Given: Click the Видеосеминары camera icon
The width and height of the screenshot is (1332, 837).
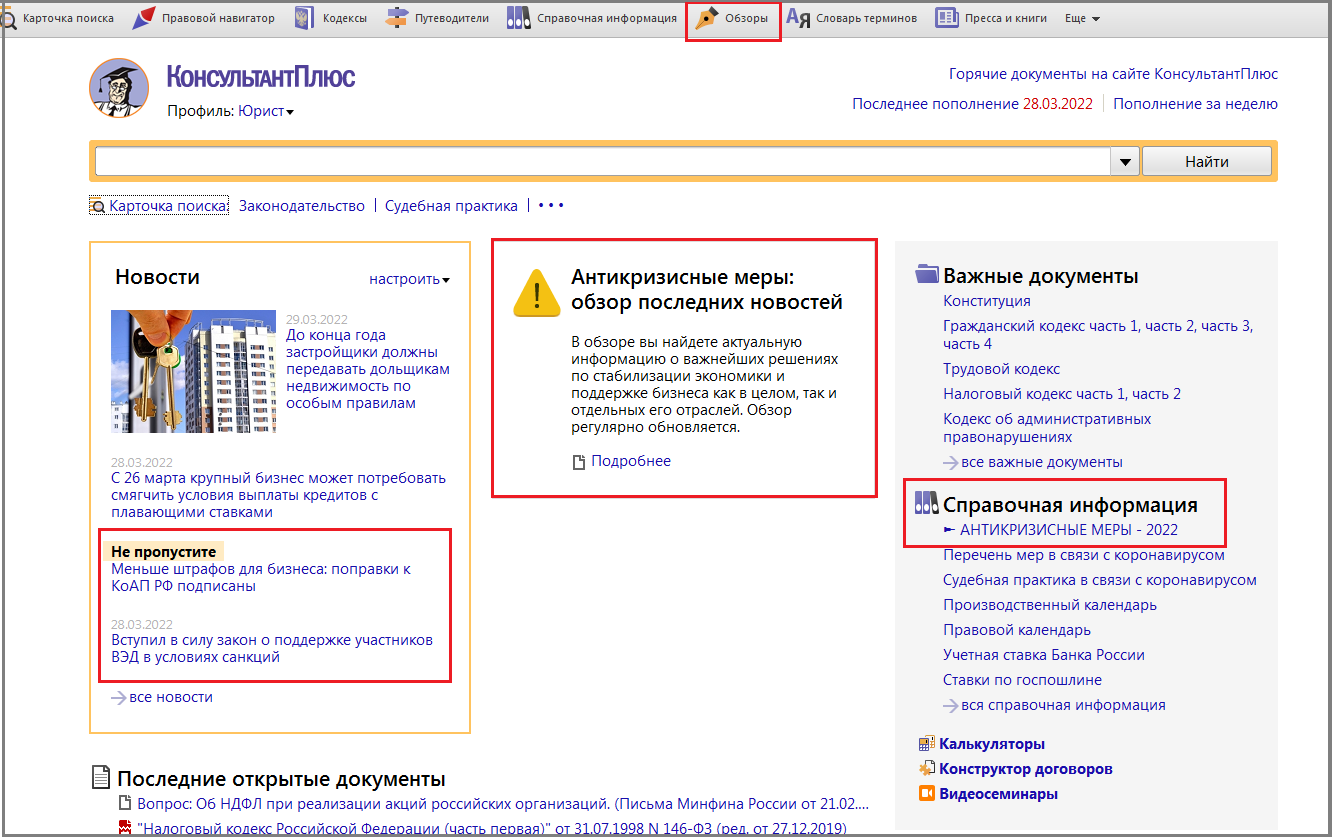Looking at the screenshot, I should tap(926, 794).
